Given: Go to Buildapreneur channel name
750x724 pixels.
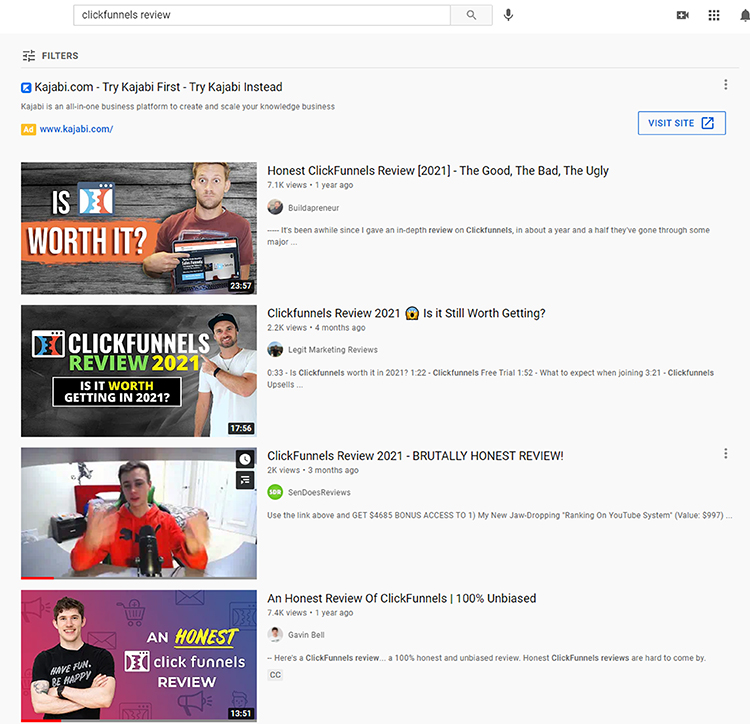Looking at the screenshot, I should coord(313,208).
